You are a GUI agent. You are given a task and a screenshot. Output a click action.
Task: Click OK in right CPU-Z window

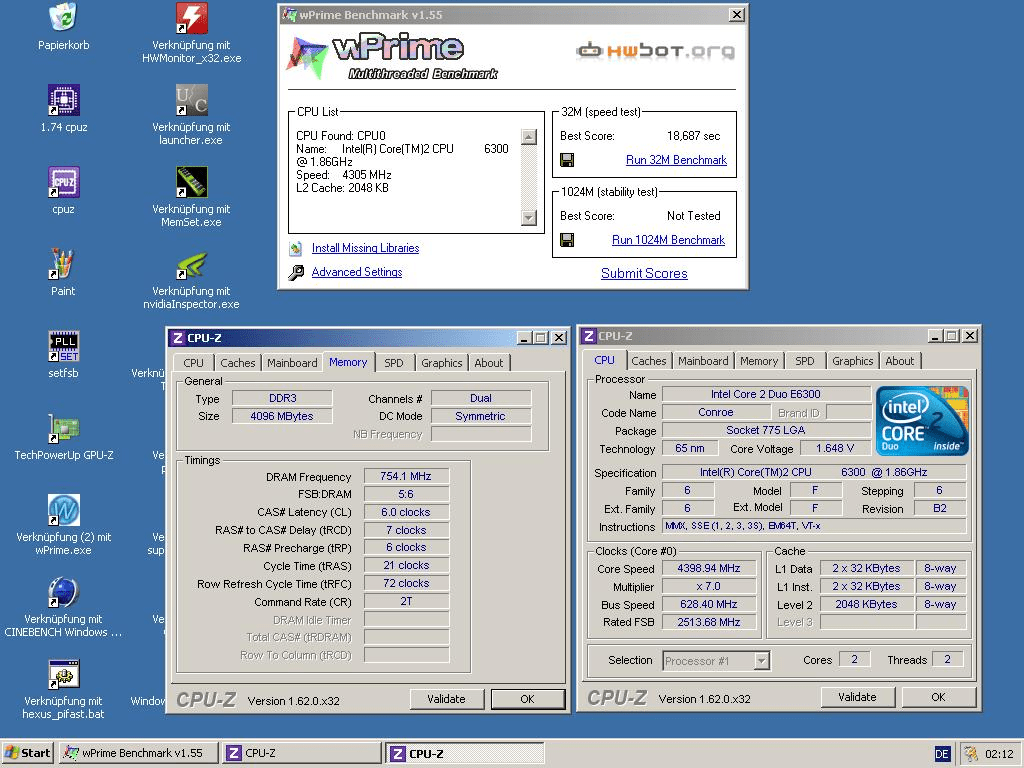coord(938,697)
